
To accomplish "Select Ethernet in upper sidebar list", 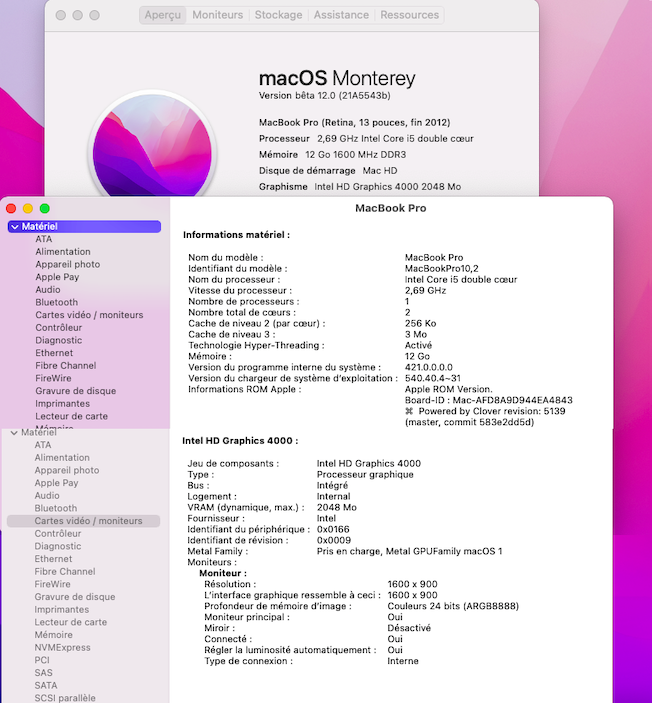I will pyautogui.click(x=54, y=353).
